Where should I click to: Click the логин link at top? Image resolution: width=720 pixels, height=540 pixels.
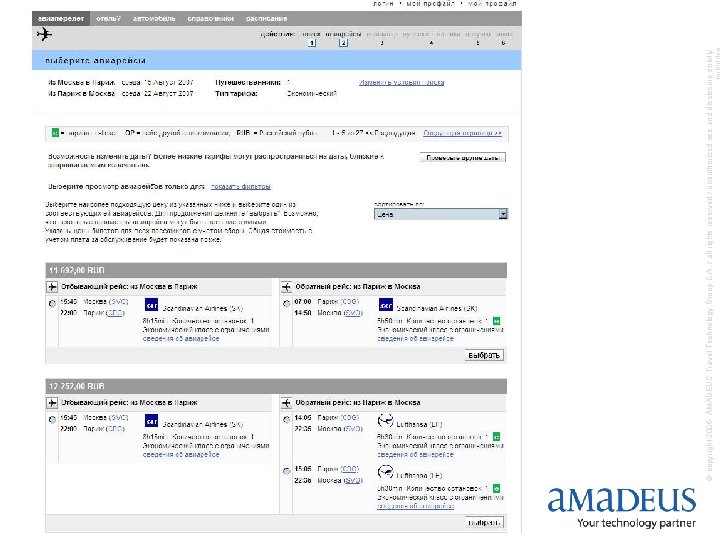[383, 3]
